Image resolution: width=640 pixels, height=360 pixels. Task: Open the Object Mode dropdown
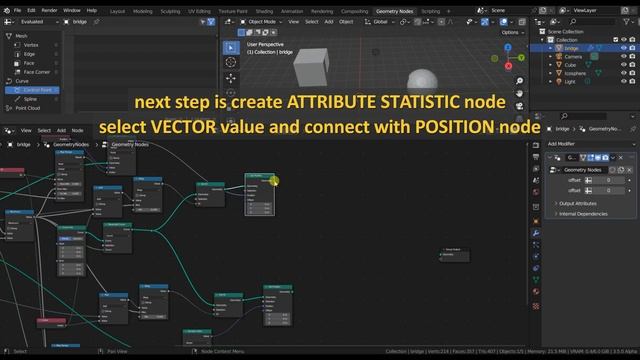[x=261, y=22]
